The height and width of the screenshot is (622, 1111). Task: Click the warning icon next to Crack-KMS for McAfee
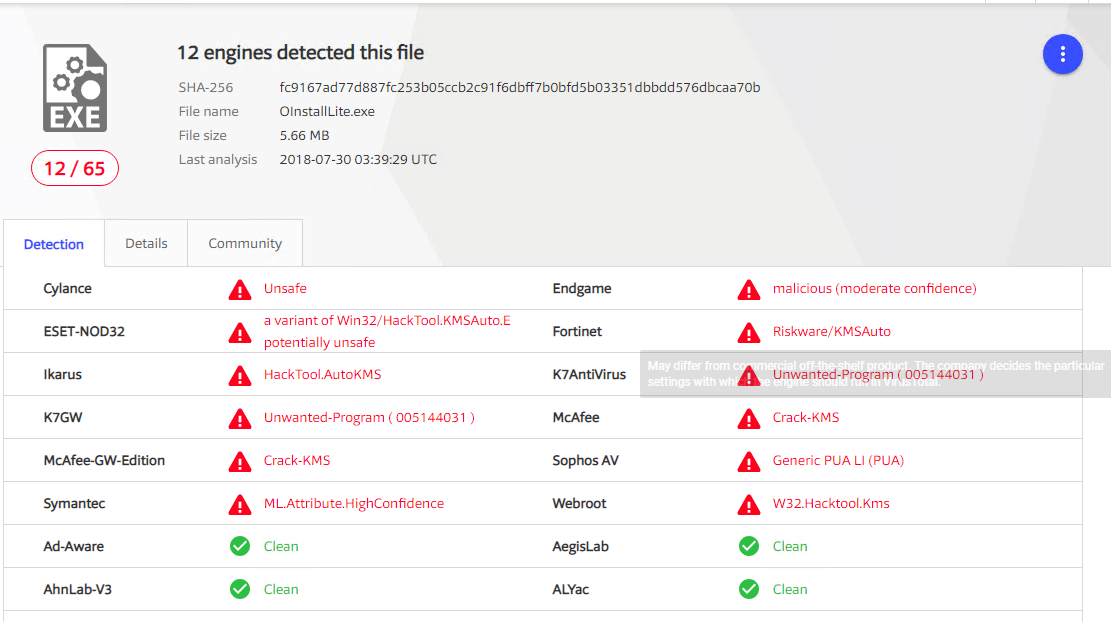click(749, 419)
